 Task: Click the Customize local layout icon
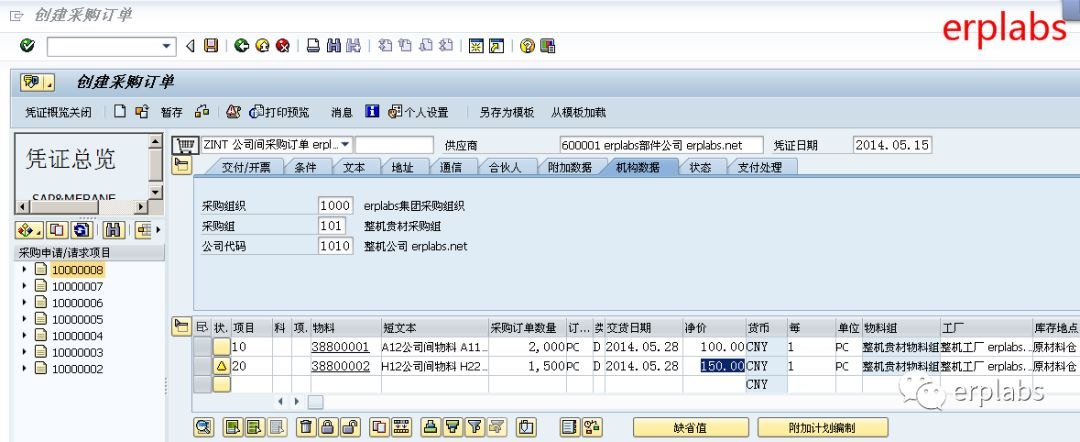point(548,46)
